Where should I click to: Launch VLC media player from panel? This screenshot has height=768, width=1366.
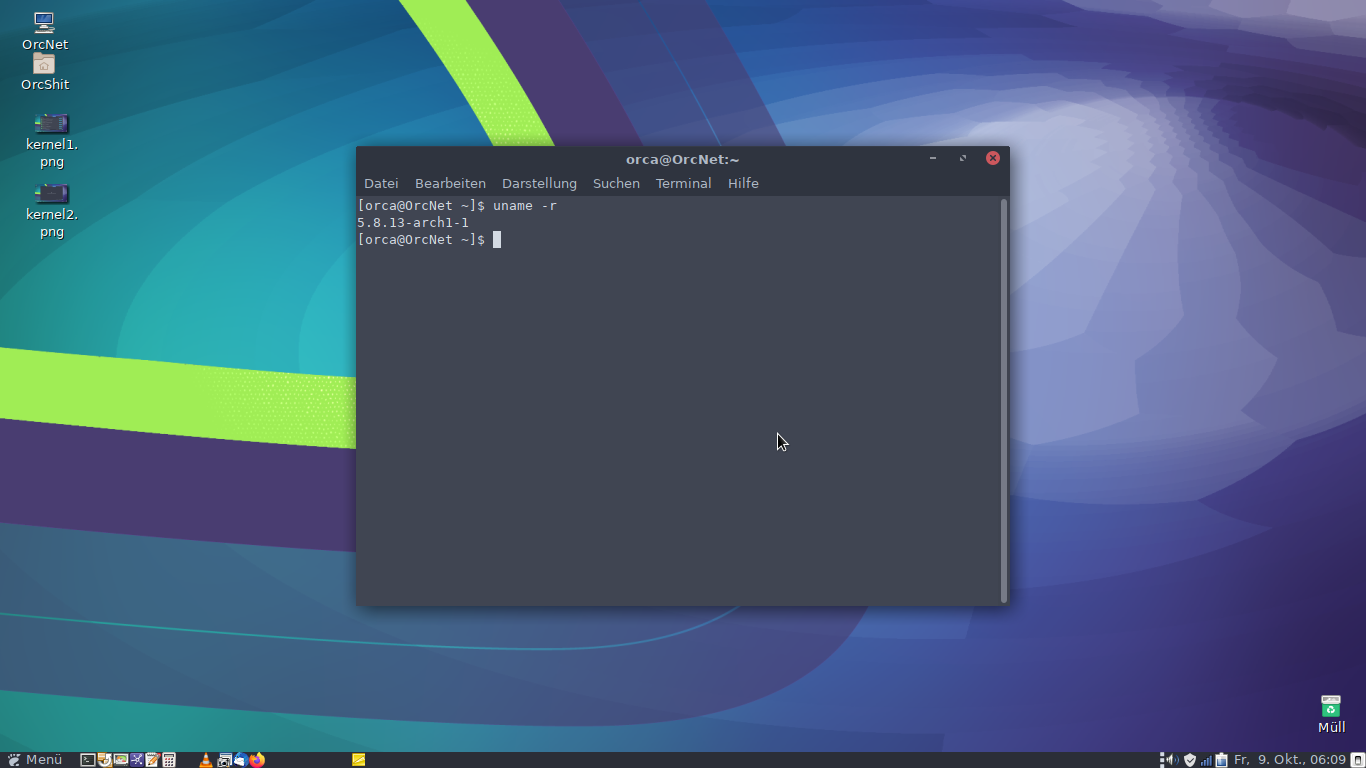[x=206, y=760]
